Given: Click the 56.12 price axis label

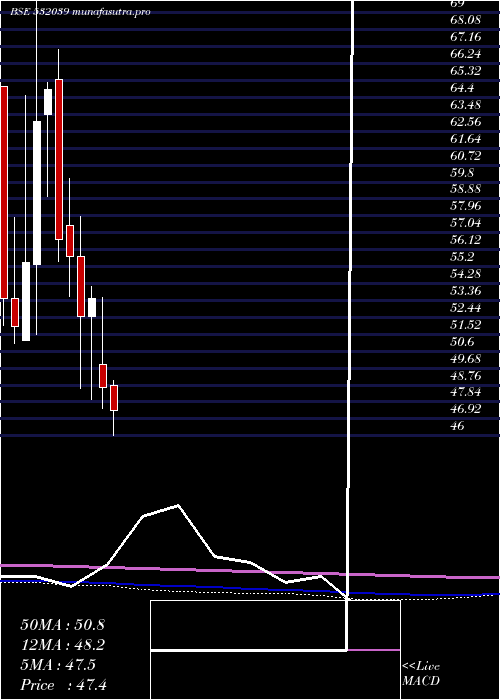Looking at the screenshot, I should (x=466, y=241).
